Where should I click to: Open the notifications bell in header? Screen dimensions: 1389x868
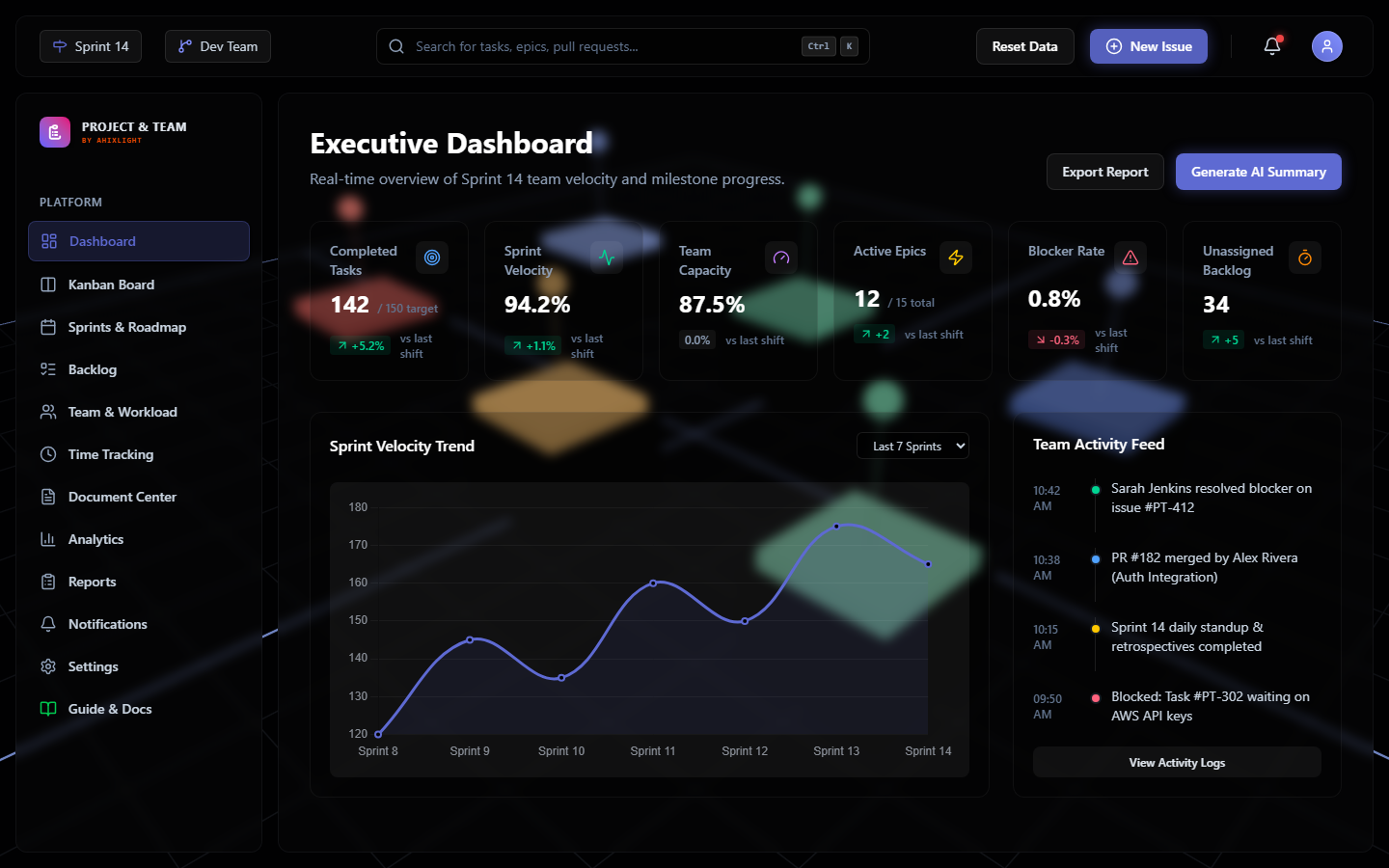point(1272,46)
